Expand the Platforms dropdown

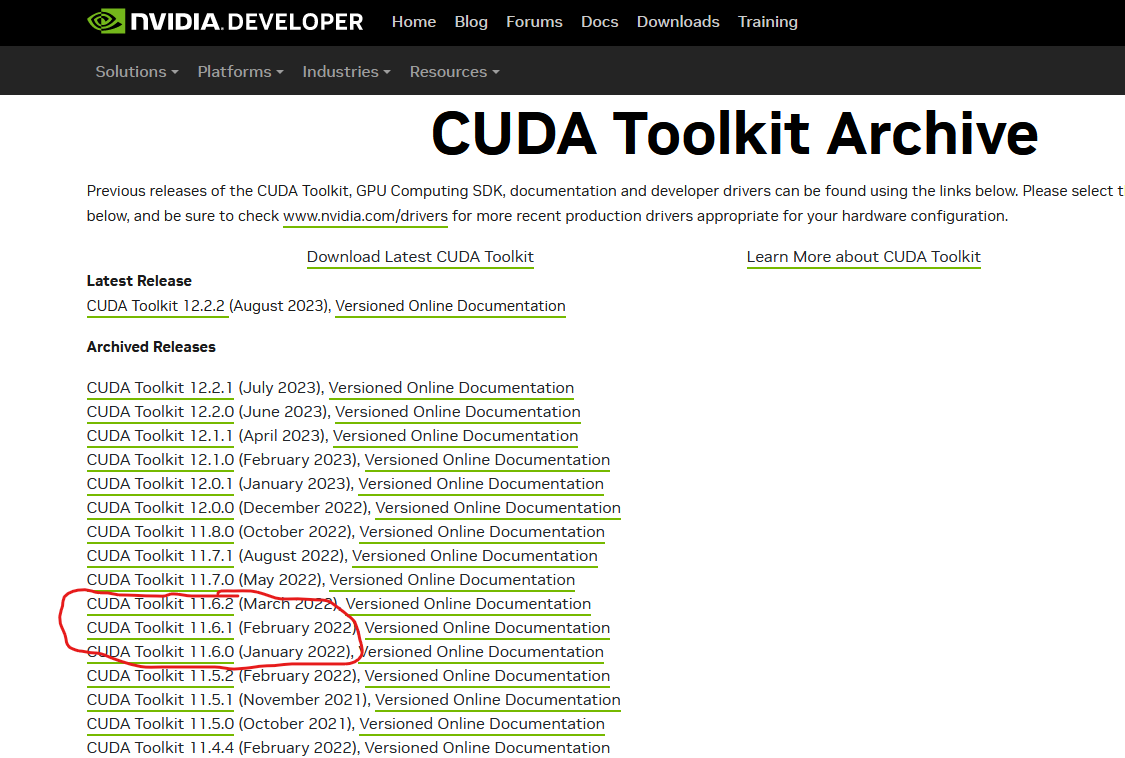(x=240, y=72)
